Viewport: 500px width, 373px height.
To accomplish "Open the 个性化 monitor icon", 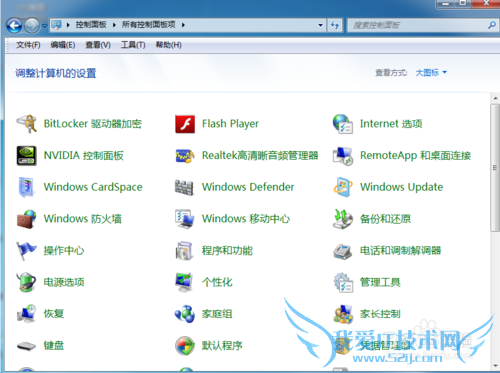I will click(184, 282).
